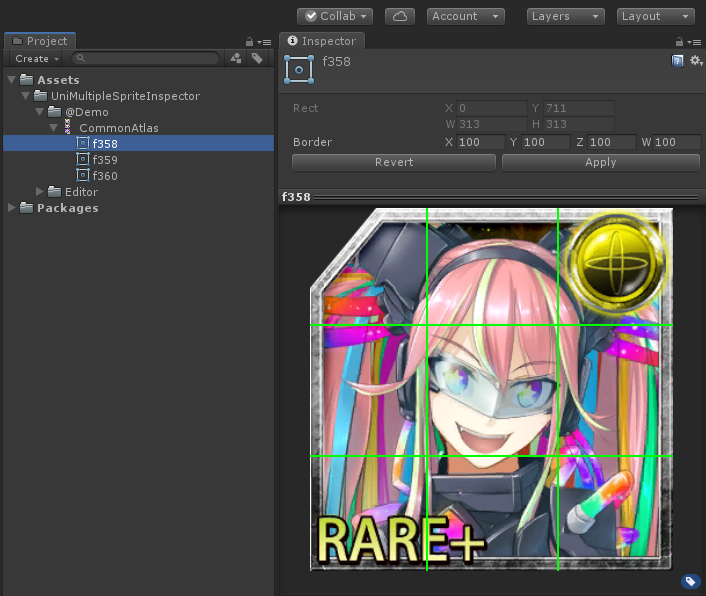This screenshot has width=706, height=596.
Task: Select the CommonAtlas asset
Action: 138,128
